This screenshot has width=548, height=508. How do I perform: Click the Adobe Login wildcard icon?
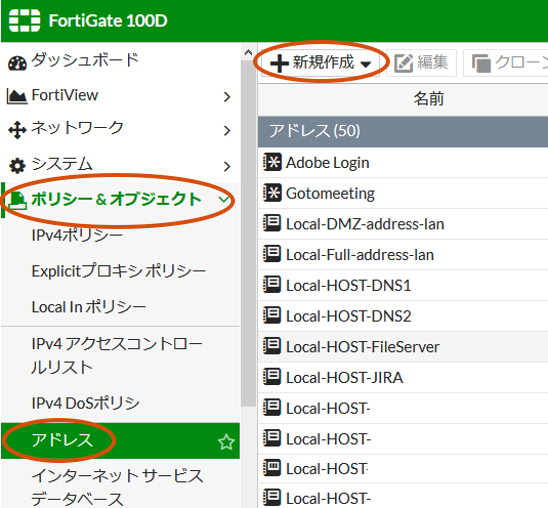click(x=272, y=162)
